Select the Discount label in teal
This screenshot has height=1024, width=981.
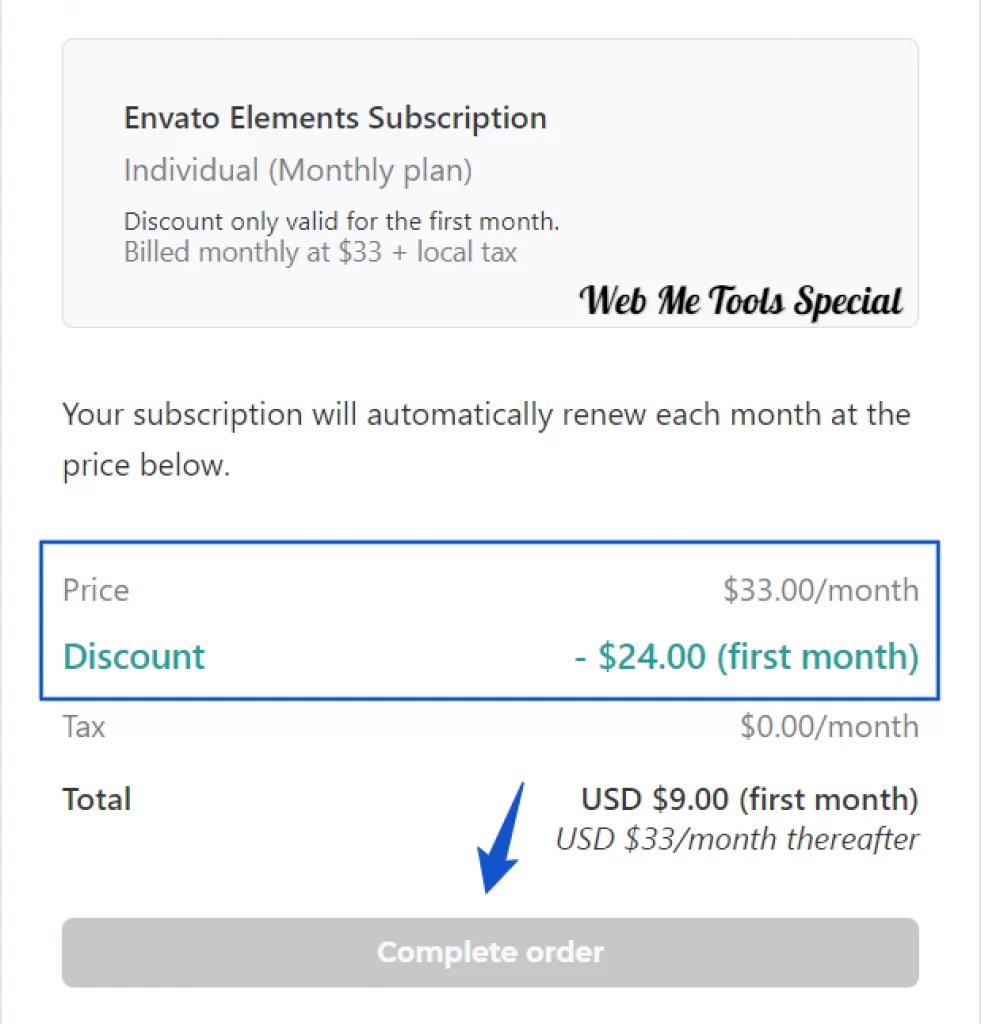coord(133,656)
